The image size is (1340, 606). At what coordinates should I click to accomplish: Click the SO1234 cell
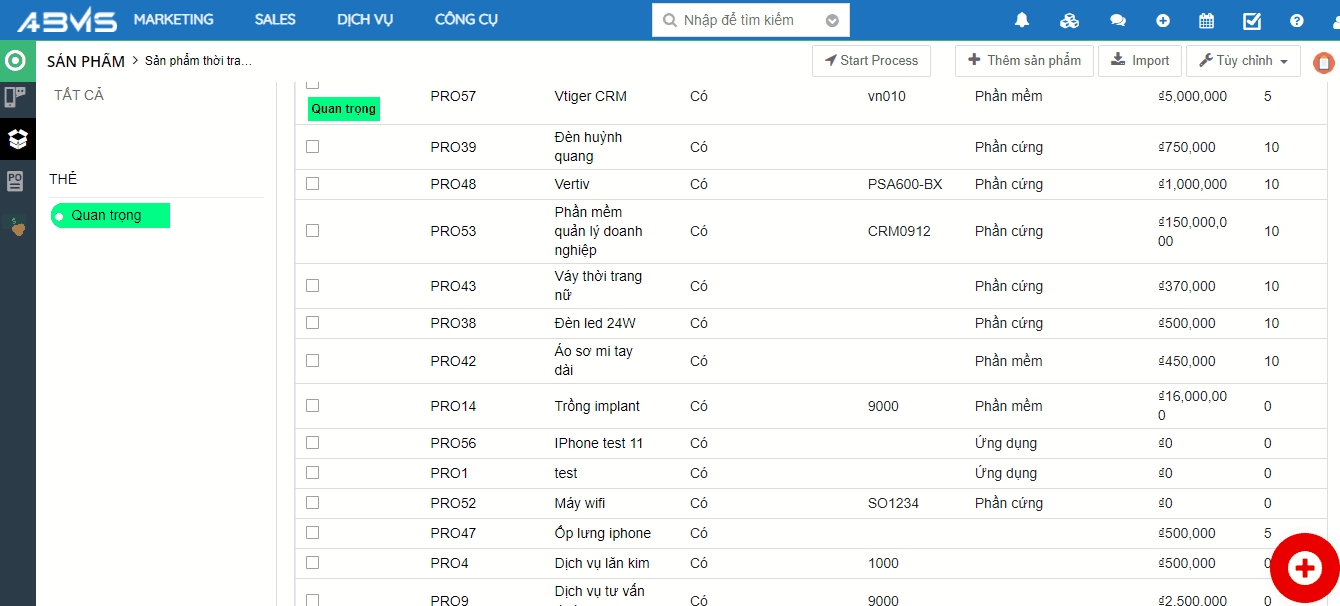[893, 503]
